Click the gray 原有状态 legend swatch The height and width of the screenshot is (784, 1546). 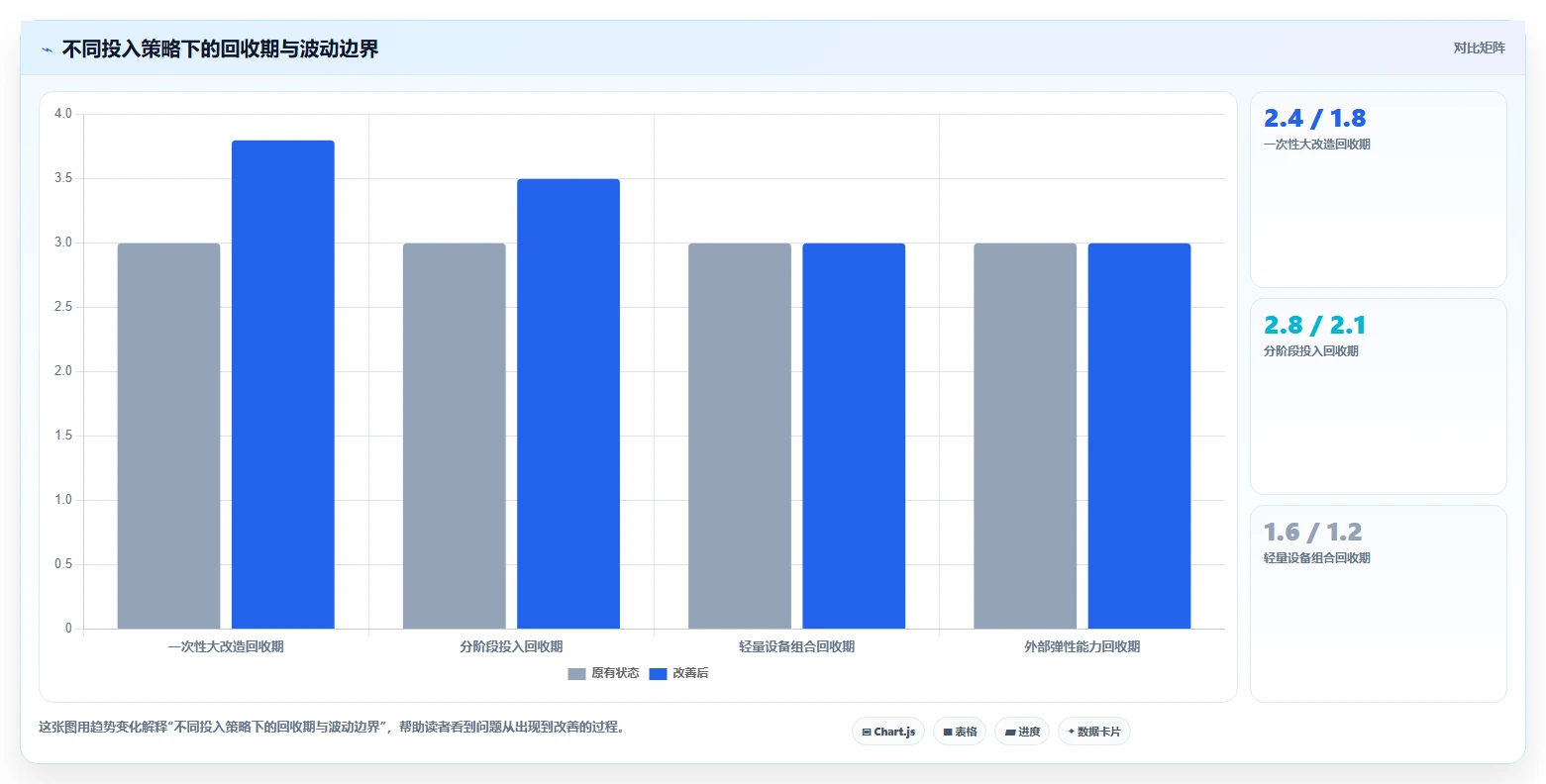pyautogui.click(x=576, y=674)
